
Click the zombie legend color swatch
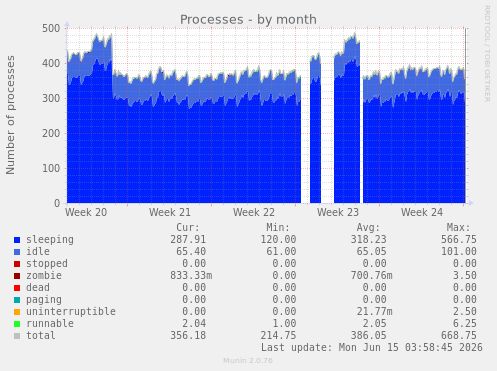point(17,276)
